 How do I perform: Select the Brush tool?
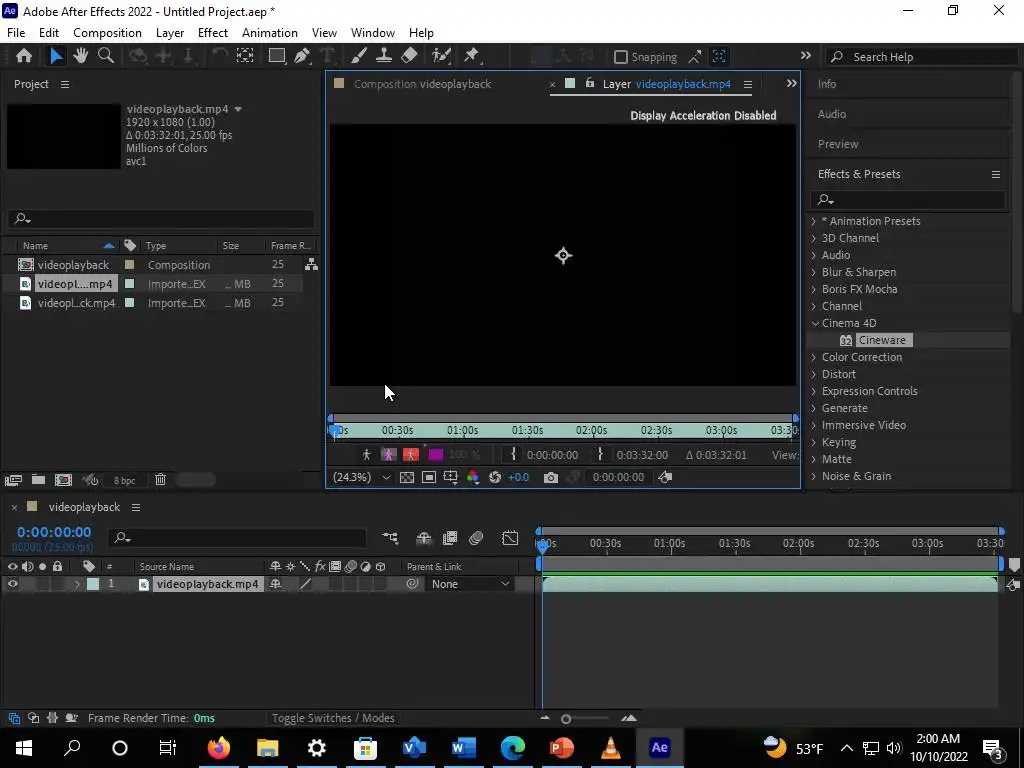point(359,56)
